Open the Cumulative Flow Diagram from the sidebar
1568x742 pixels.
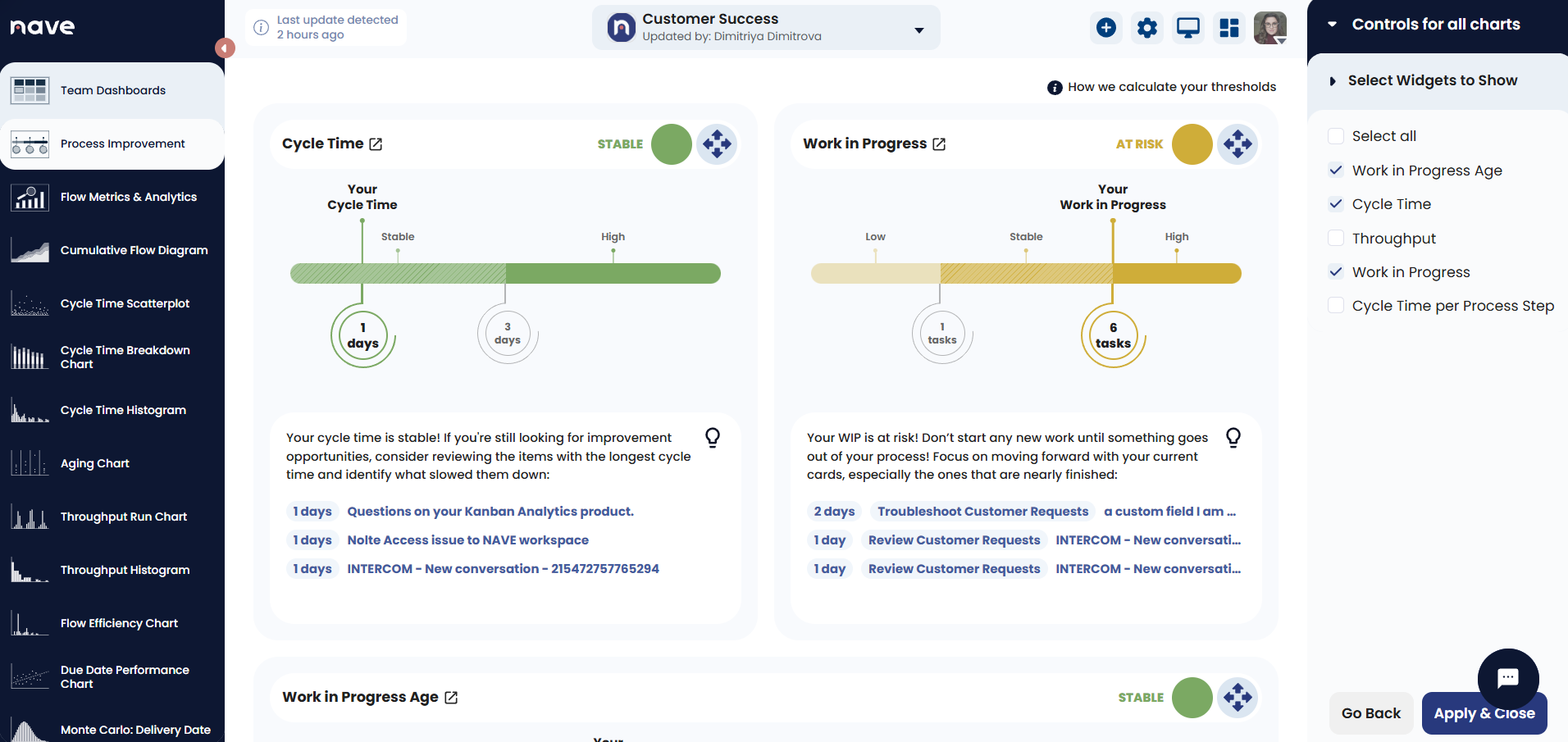point(134,250)
